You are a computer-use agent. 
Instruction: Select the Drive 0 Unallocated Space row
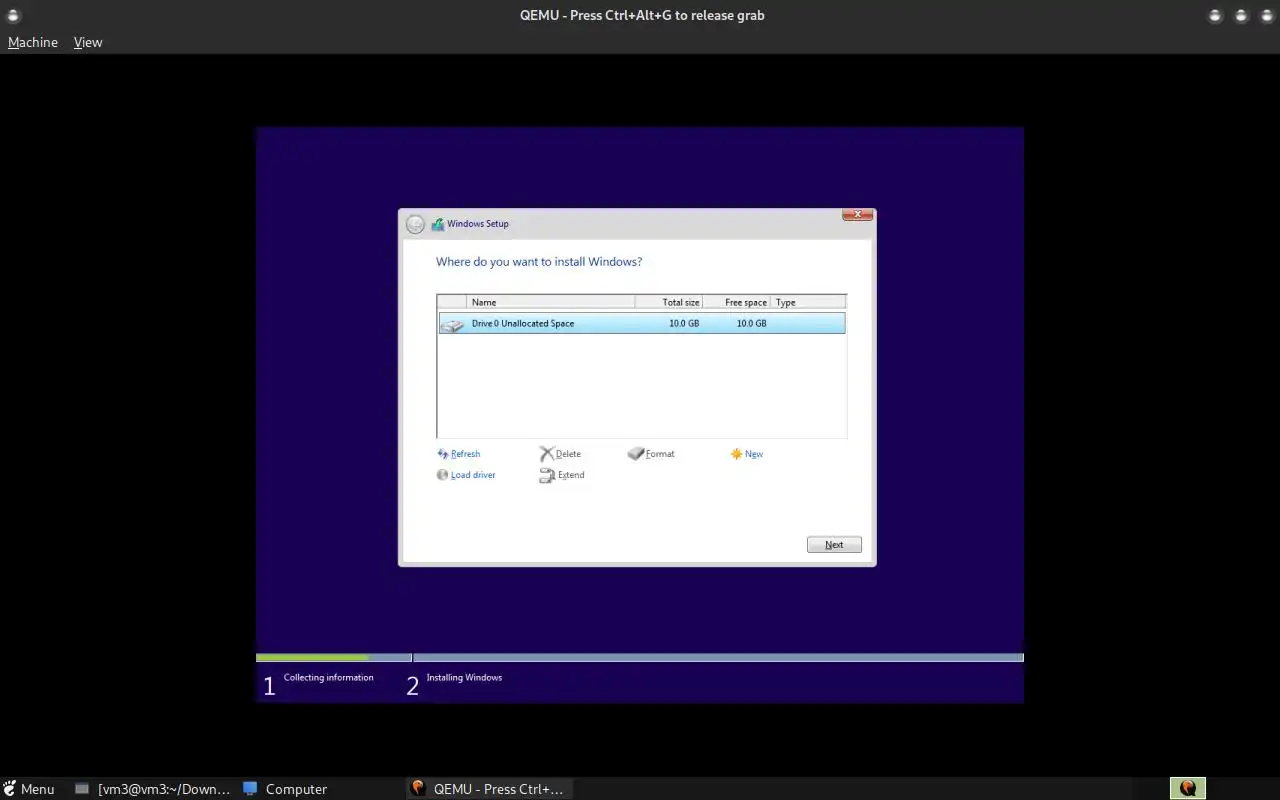[642, 324]
